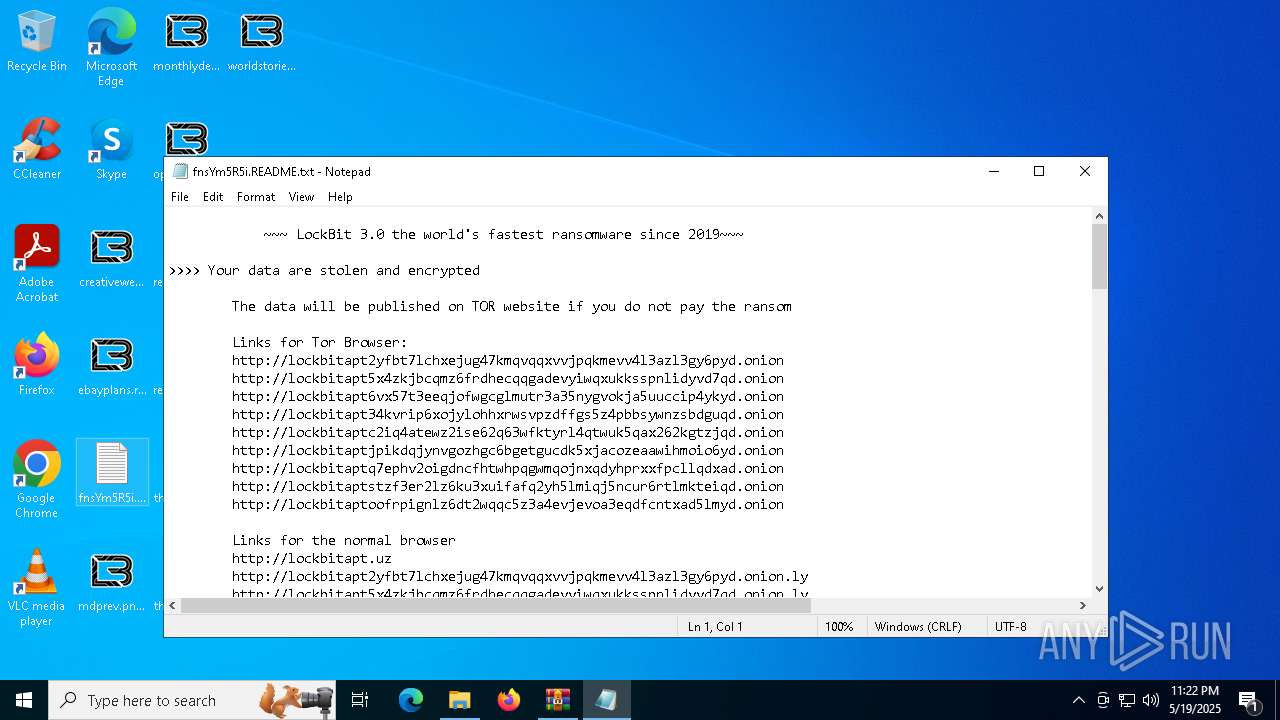Select the mdprev.pn... file icon
The height and width of the screenshot is (720, 1280).
pos(111,582)
